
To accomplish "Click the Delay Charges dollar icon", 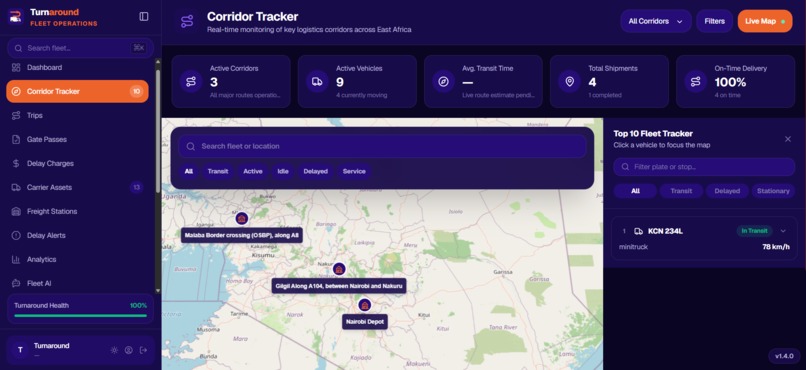I will (16, 163).
